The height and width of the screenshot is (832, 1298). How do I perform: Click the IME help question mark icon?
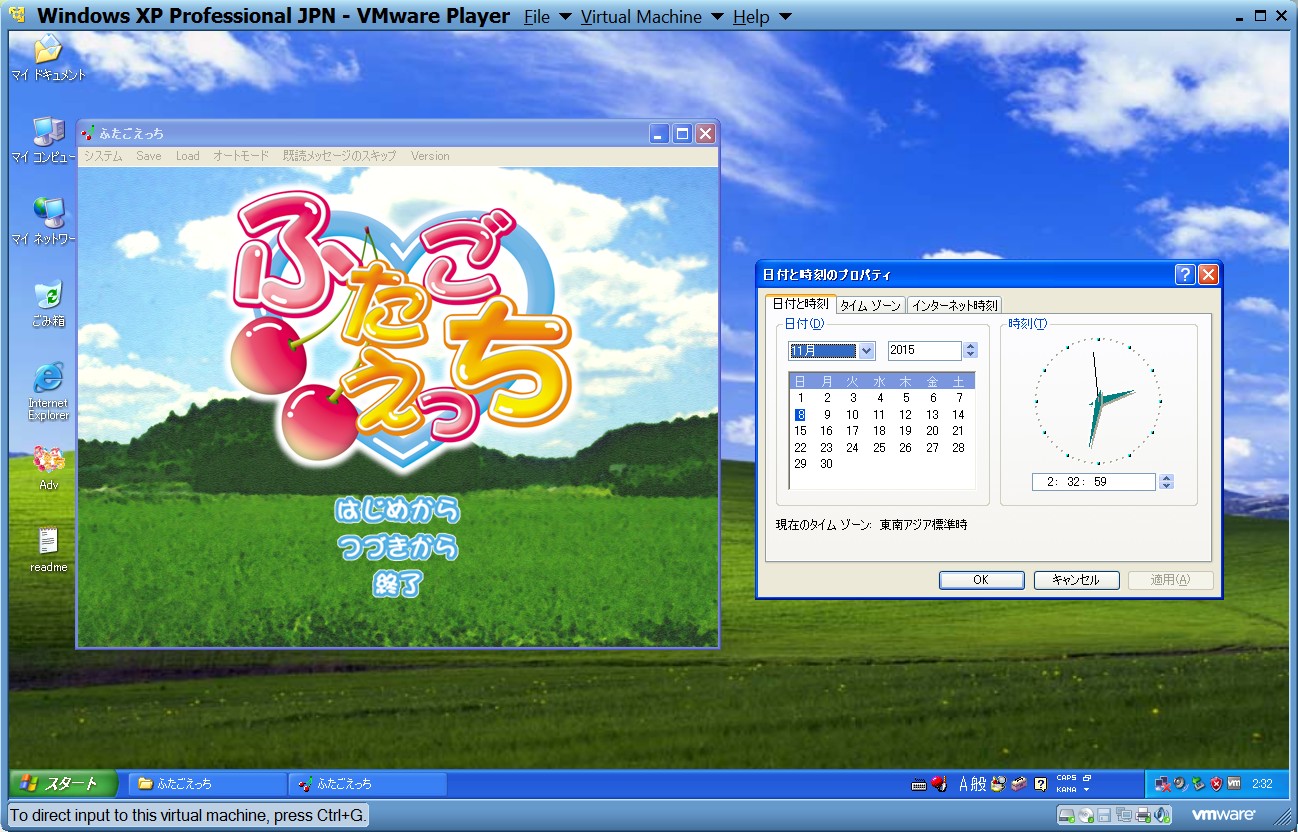(1040, 784)
